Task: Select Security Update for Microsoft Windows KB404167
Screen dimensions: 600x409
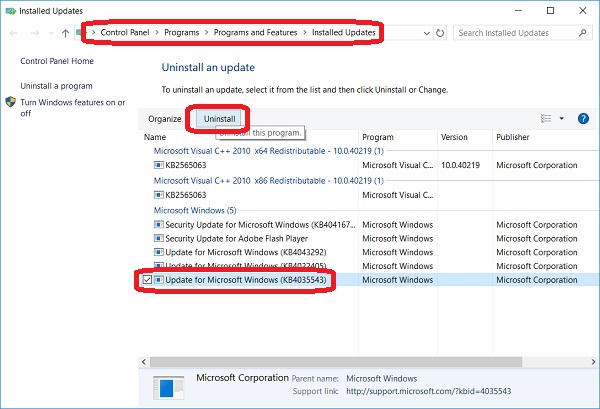Action: (x=260, y=225)
